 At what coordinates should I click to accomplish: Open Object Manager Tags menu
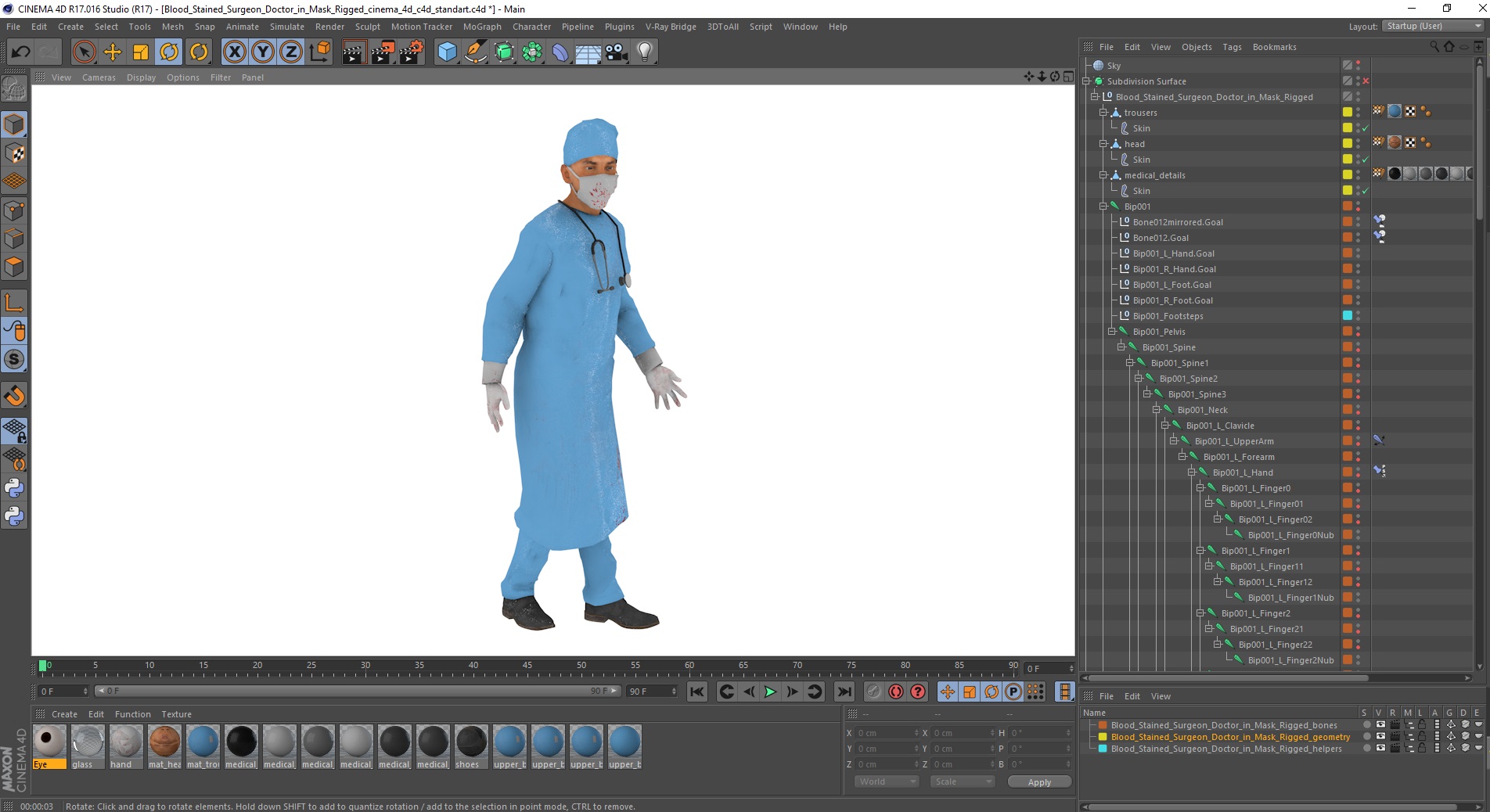1232,47
